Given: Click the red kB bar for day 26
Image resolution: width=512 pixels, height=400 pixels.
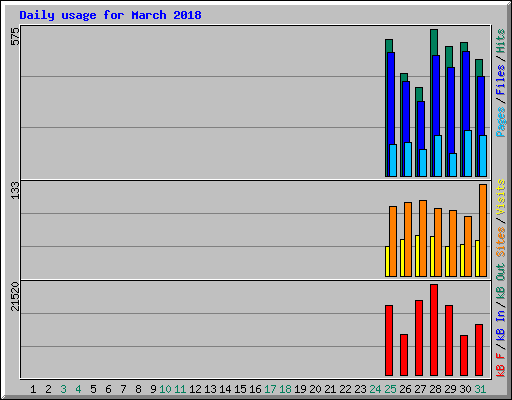Looking at the screenshot, I should [x=404, y=355].
